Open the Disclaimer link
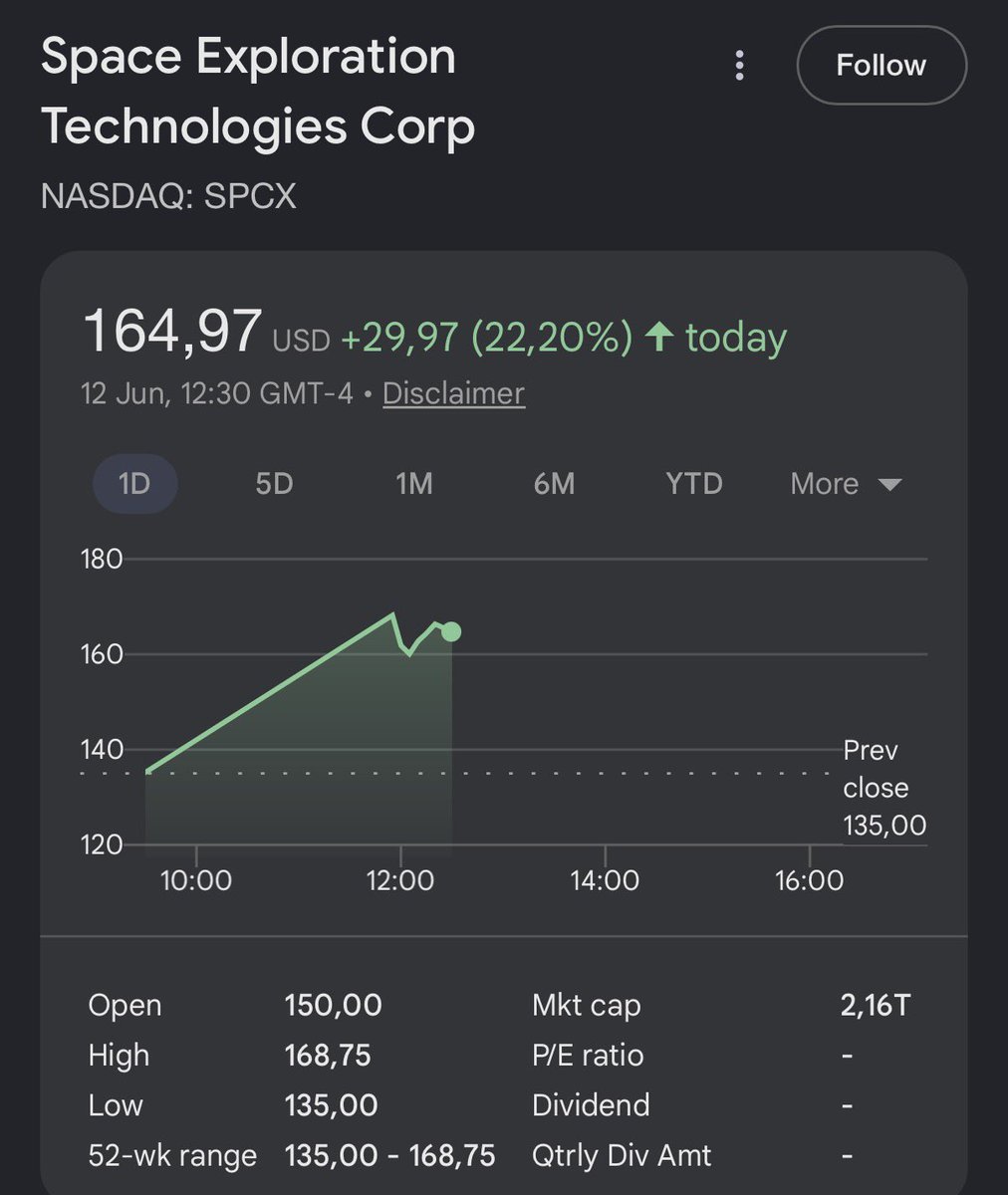 pyautogui.click(x=453, y=393)
